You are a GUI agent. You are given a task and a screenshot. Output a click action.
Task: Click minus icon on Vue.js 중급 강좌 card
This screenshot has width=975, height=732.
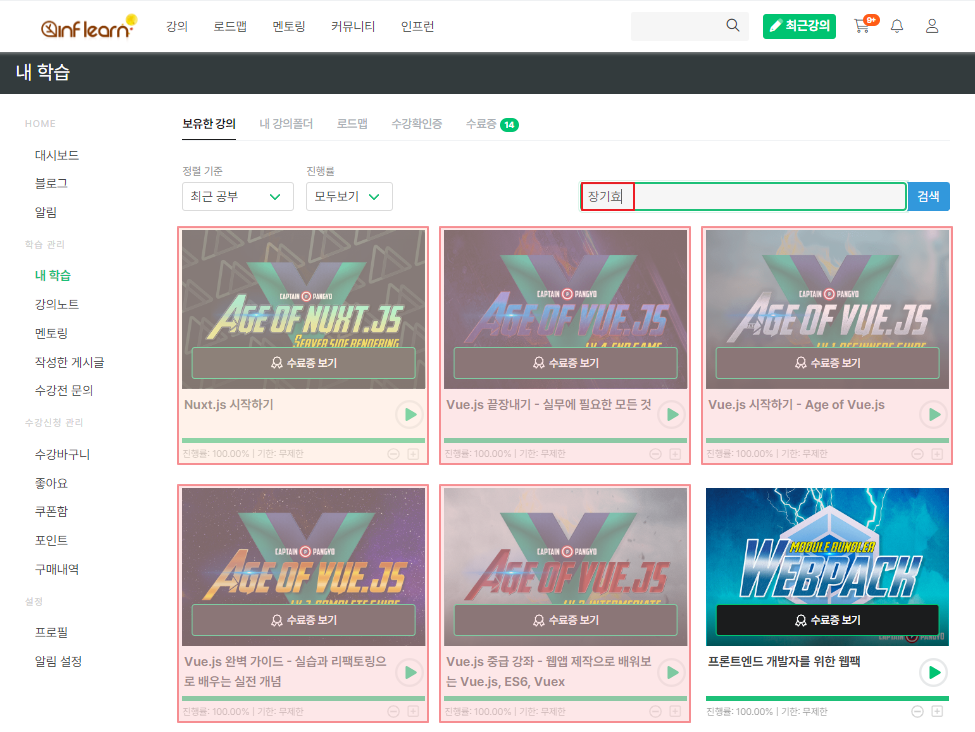pyautogui.click(x=655, y=711)
